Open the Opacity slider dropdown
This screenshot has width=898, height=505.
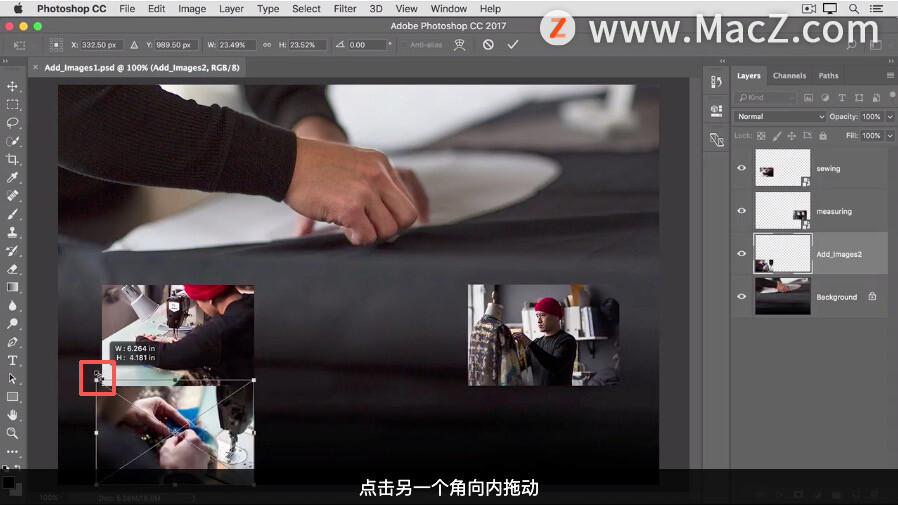pos(890,117)
